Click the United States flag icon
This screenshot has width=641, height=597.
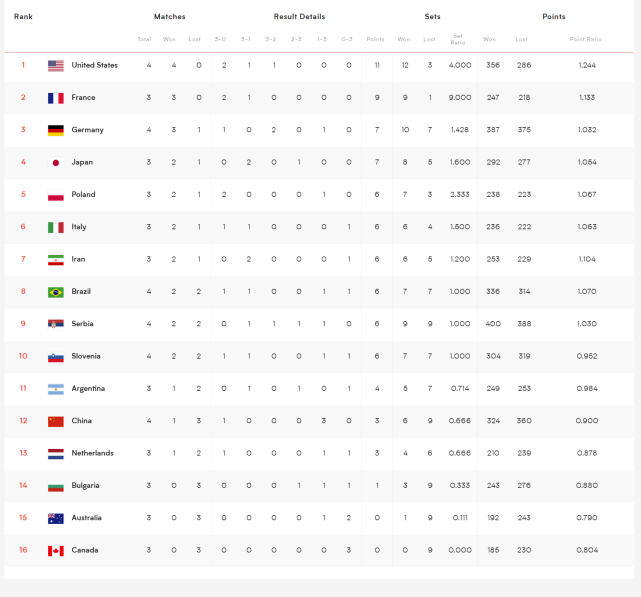tap(56, 66)
